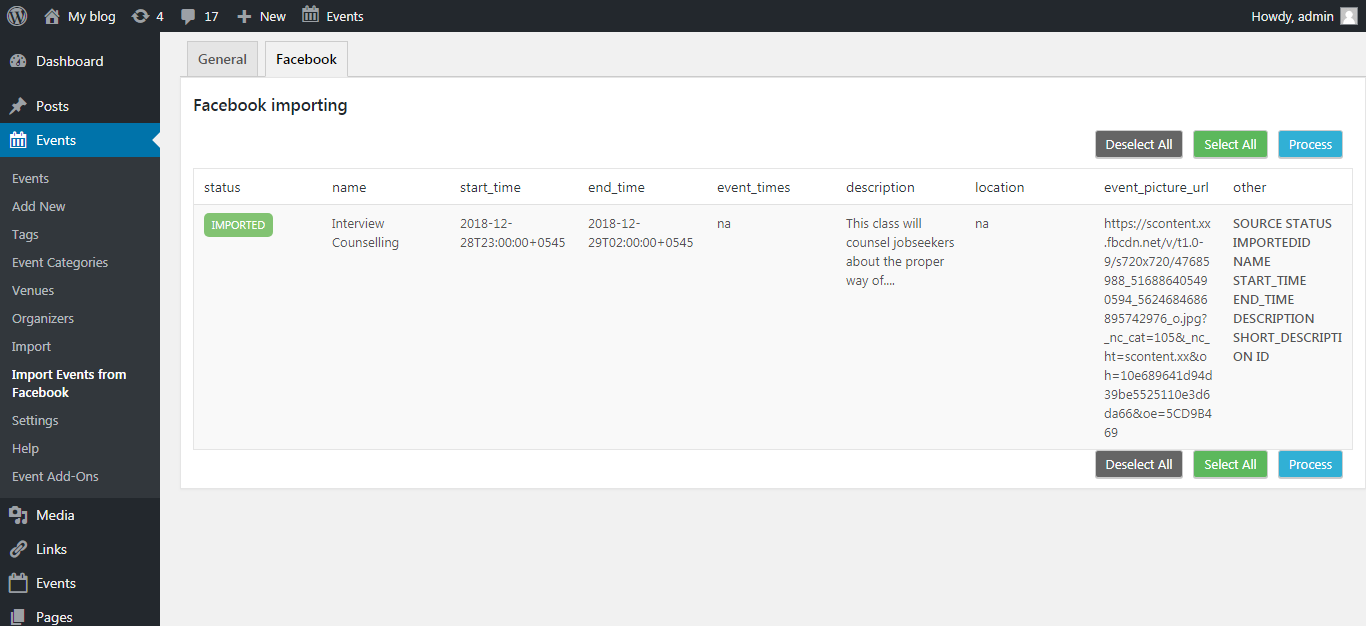Click the Dashboard gauge icon
The width and height of the screenshot is (1366, 626).
(18, 61)
